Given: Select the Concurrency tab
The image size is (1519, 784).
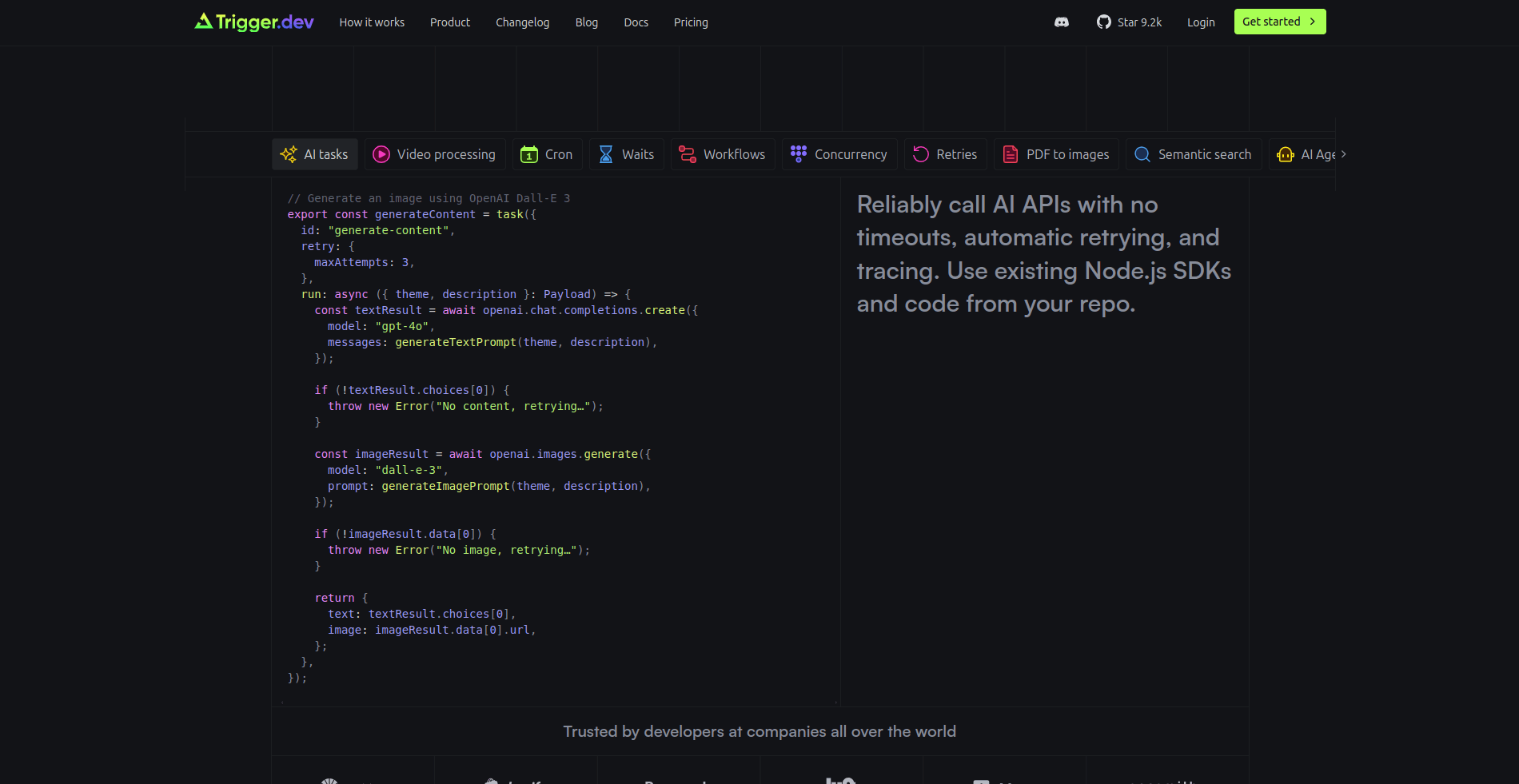Looking at the screenshot, I should point(839,154).
